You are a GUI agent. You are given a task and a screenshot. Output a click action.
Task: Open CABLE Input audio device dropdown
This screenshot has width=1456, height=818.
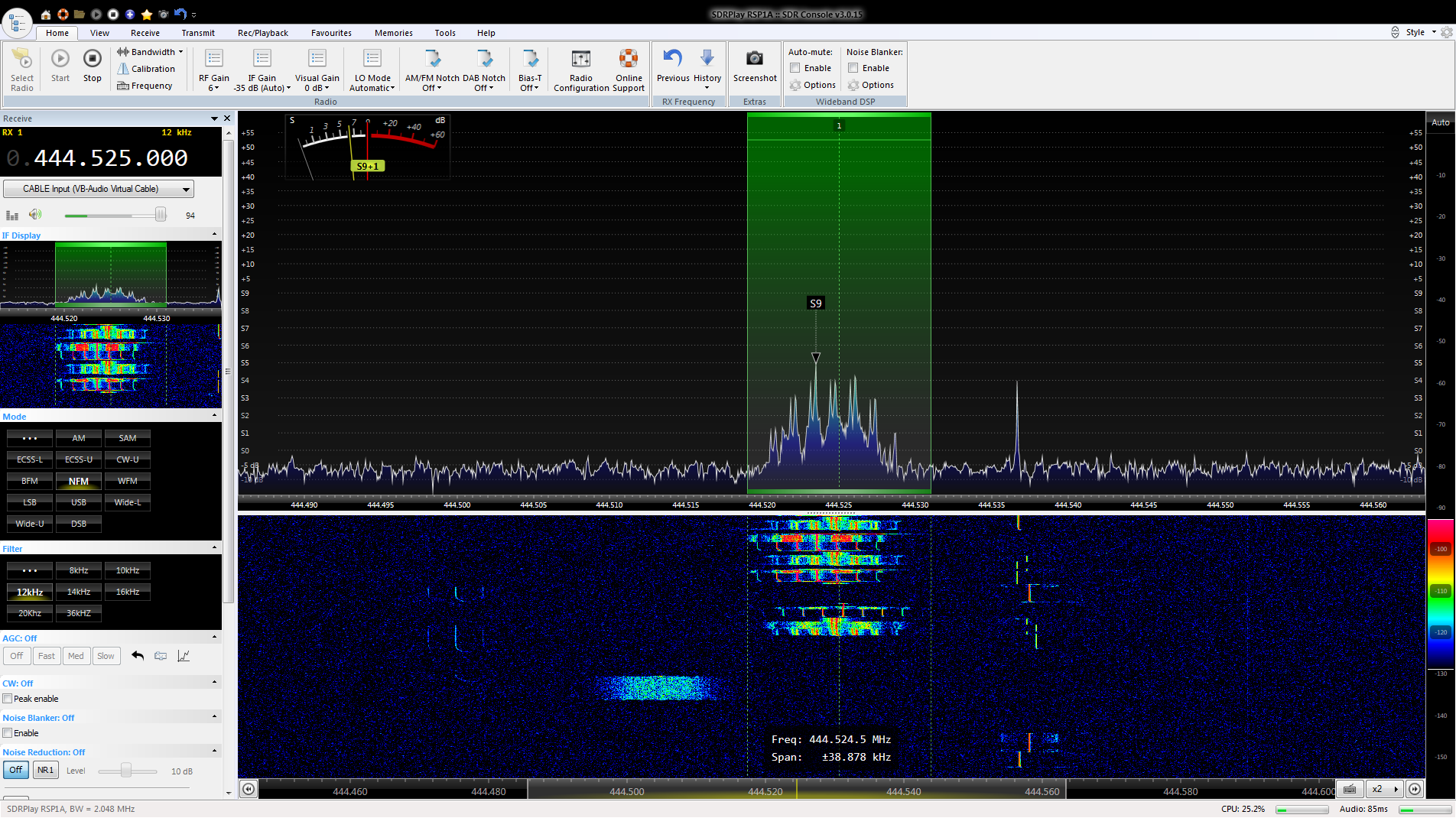pos(99,189)
